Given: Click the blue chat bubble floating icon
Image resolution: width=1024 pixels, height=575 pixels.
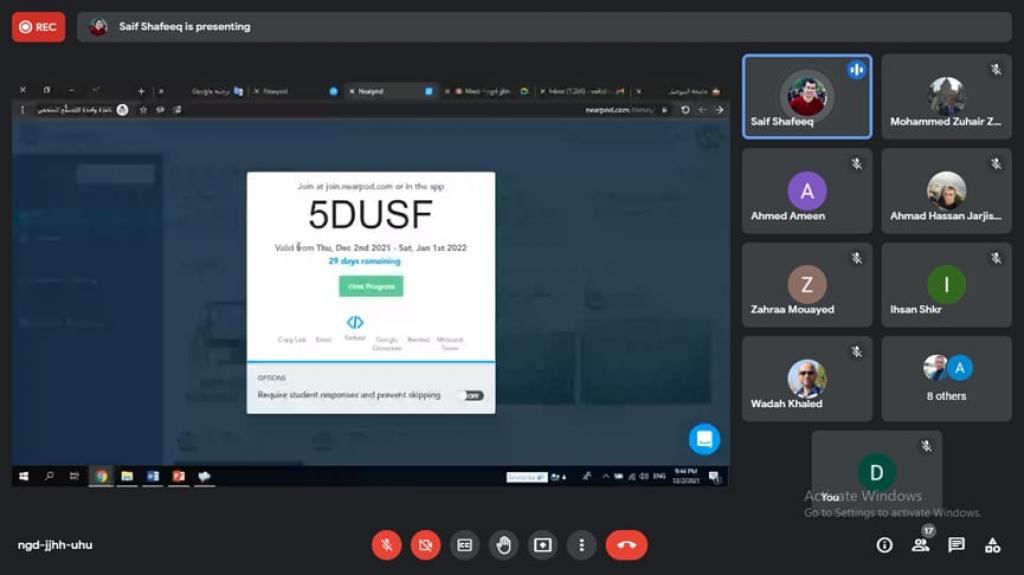Looking at the screenshot, I should click(704, 438).
